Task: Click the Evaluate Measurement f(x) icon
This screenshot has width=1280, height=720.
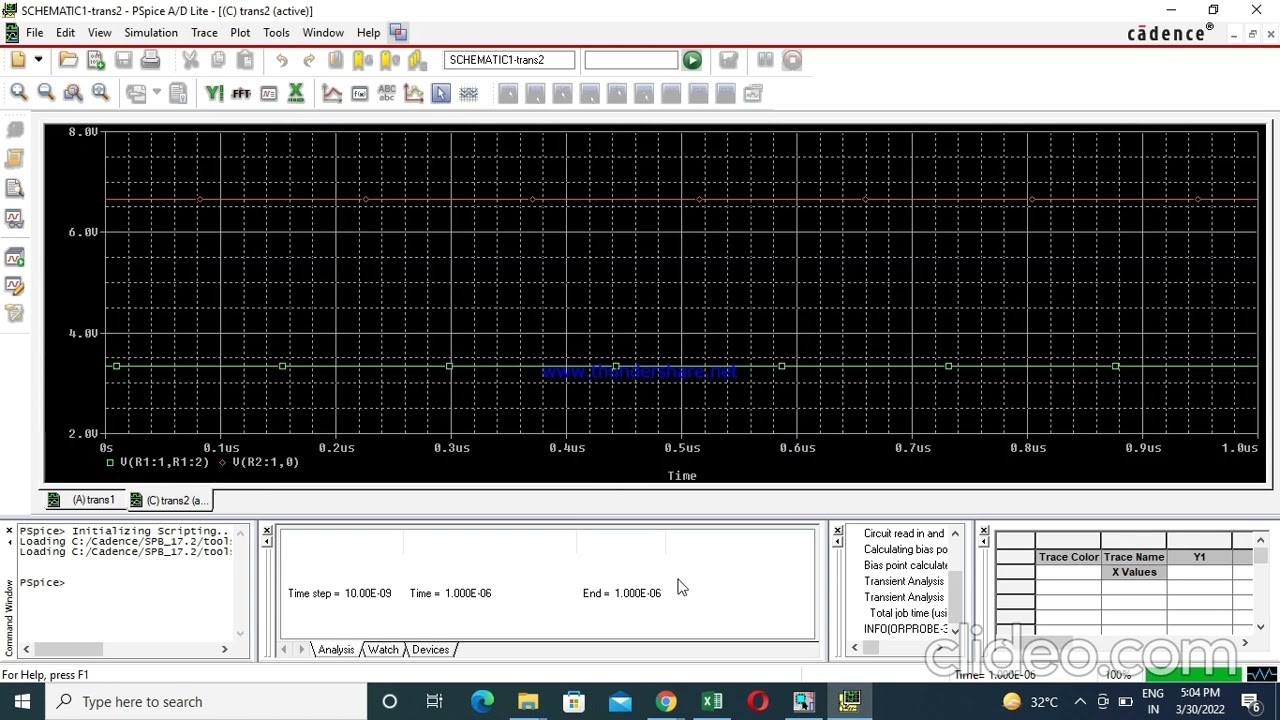Action: (359, 93)
